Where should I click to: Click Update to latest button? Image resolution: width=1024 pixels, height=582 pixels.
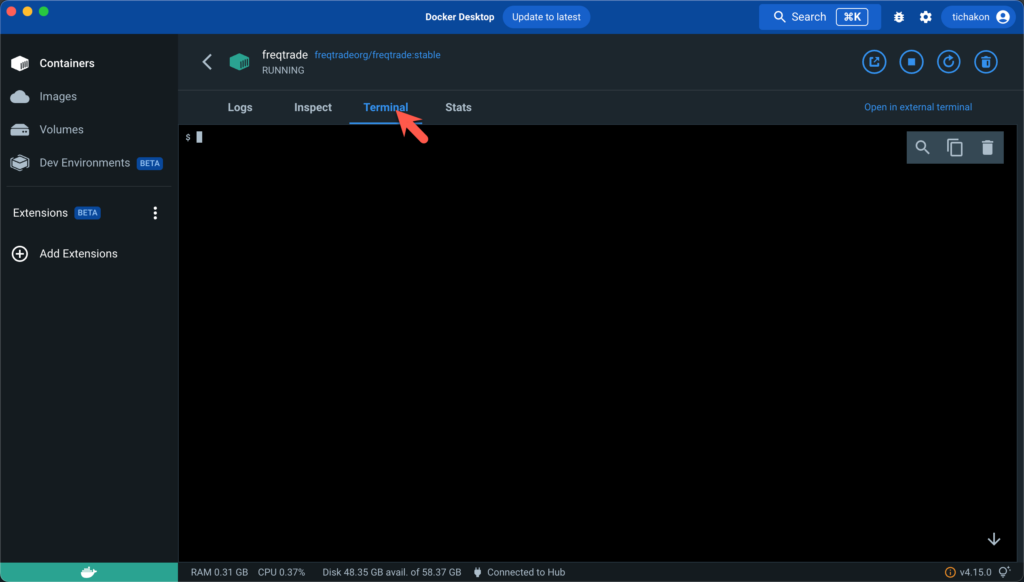tap(546, 17)
